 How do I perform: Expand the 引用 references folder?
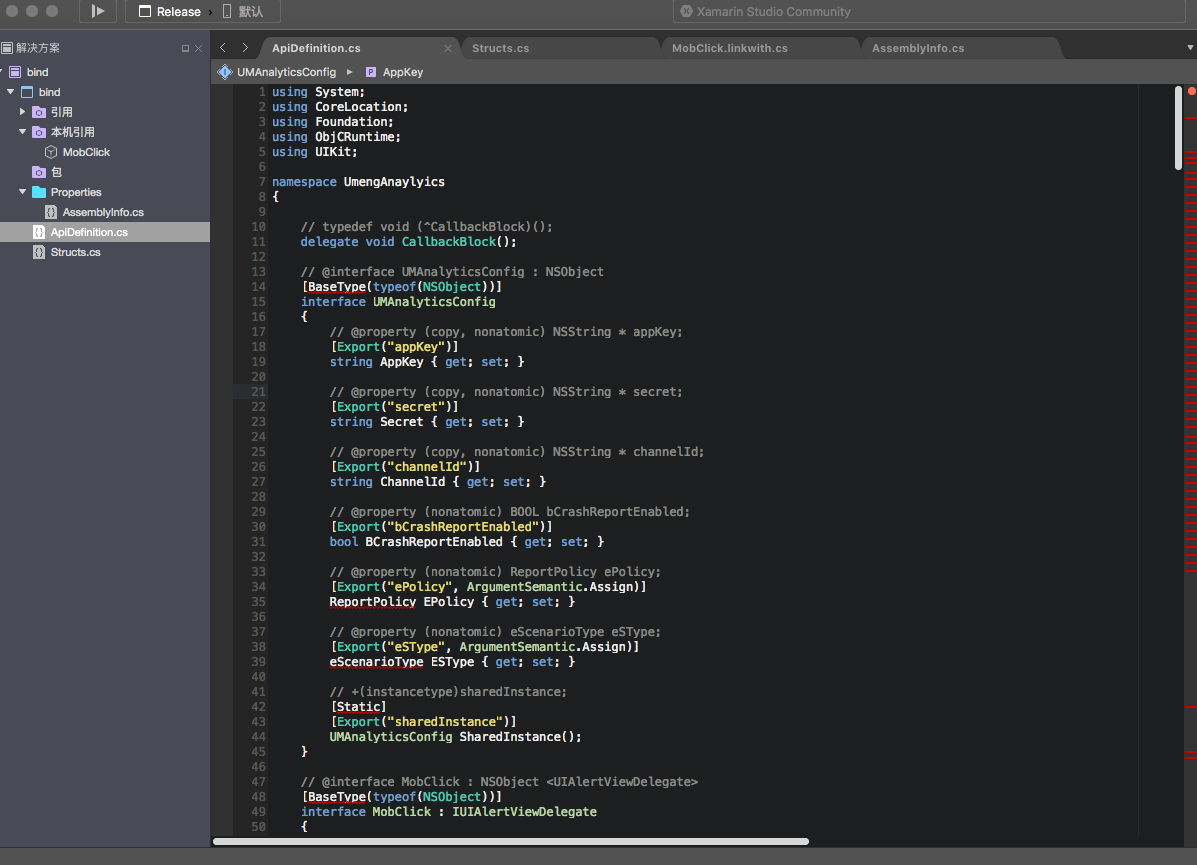(x=22, y=111)
